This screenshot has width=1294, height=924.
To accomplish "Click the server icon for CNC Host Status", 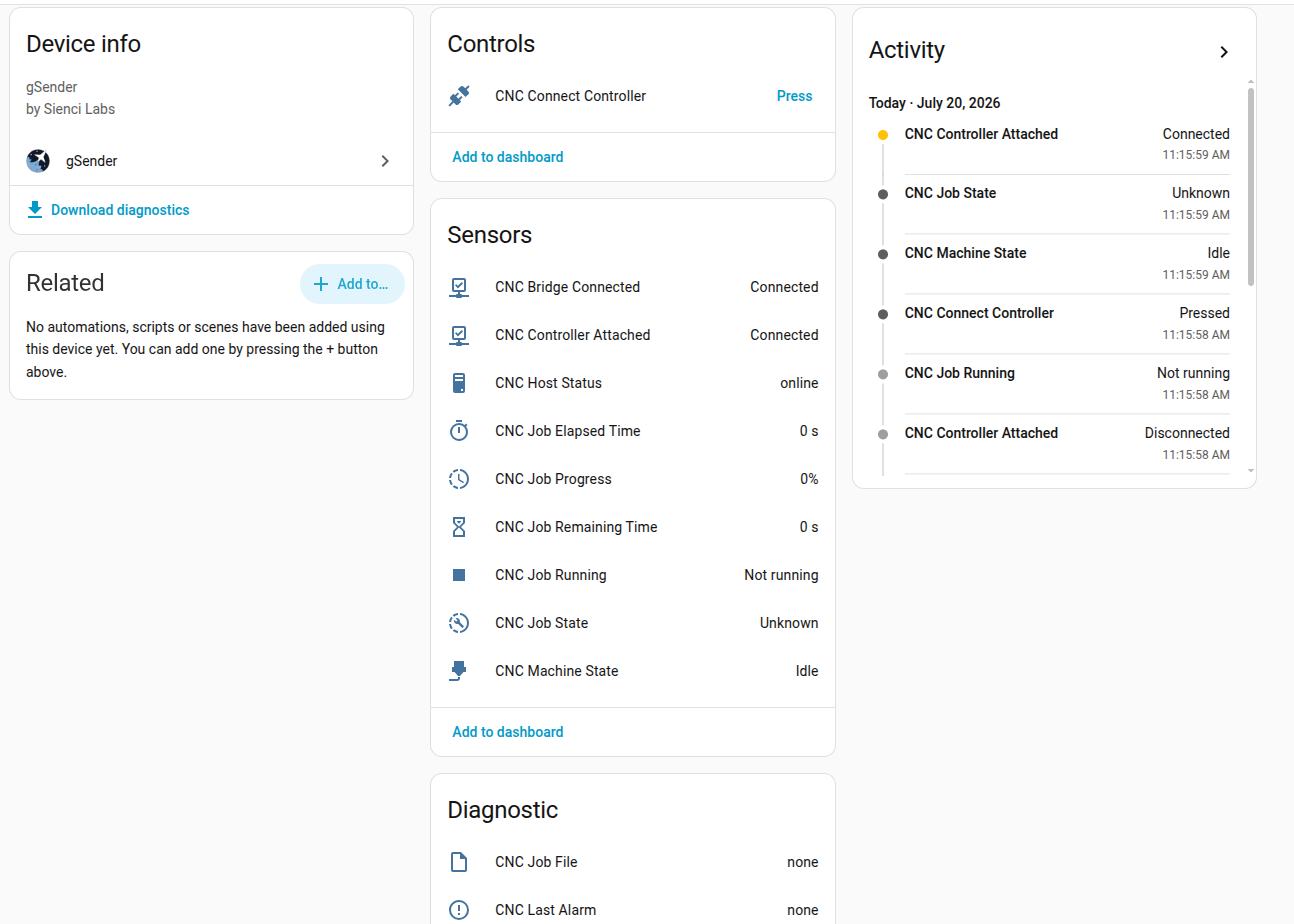I will (459, 383).
